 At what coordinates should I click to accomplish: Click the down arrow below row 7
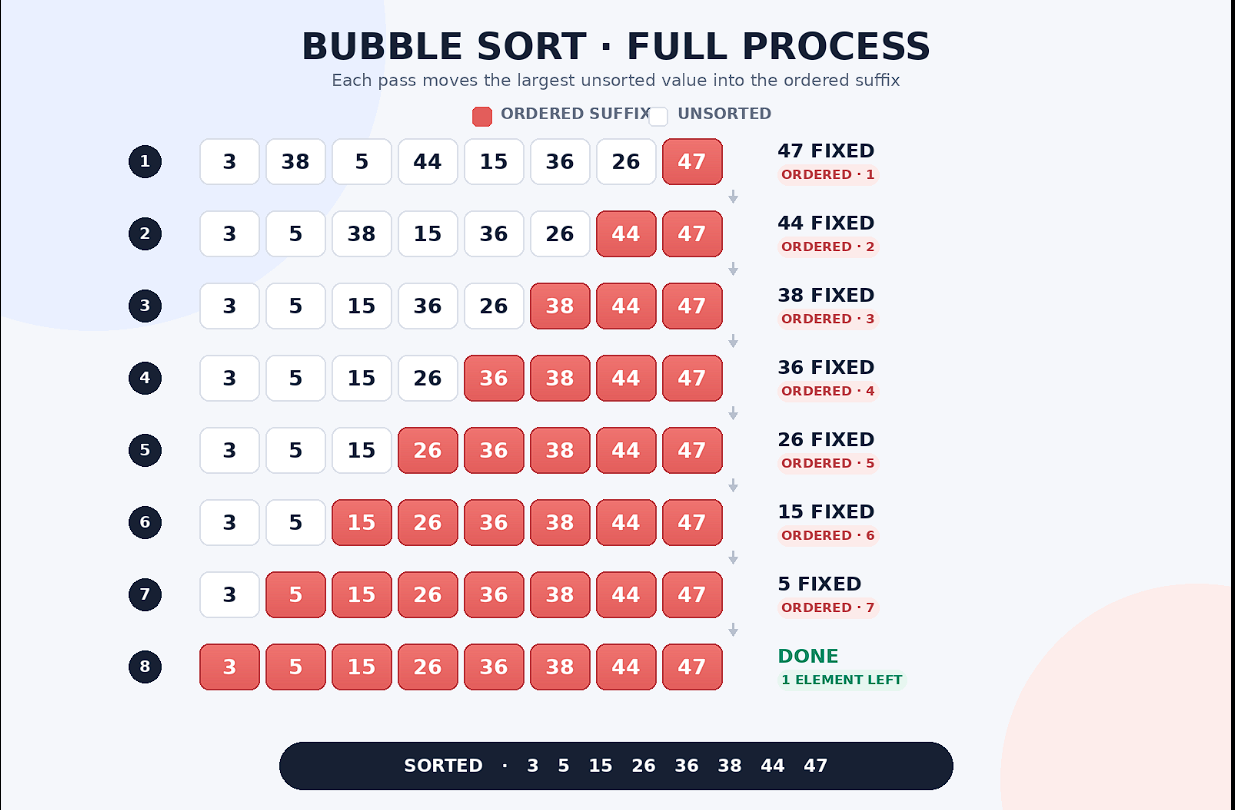click(733, 630)
